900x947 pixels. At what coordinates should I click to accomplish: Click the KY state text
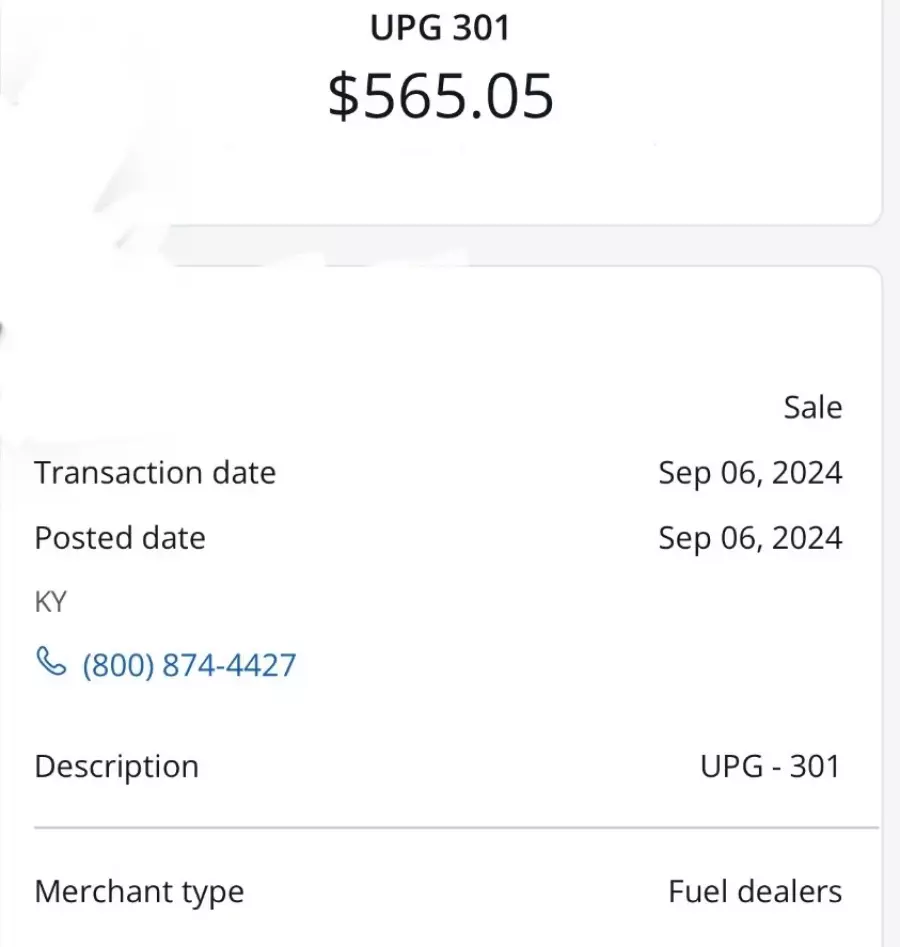point(51,602)
